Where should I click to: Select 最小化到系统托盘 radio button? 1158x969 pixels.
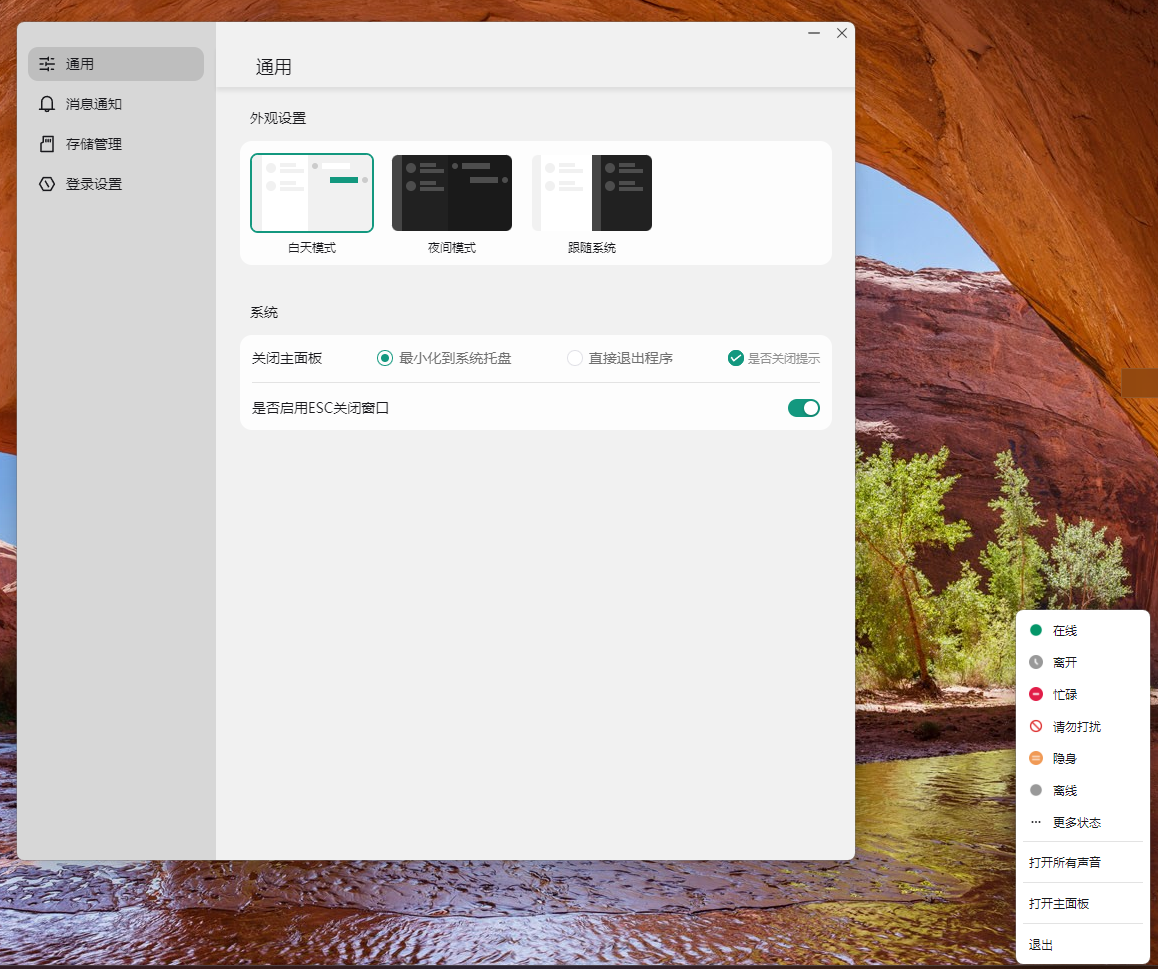pos(385,358)
